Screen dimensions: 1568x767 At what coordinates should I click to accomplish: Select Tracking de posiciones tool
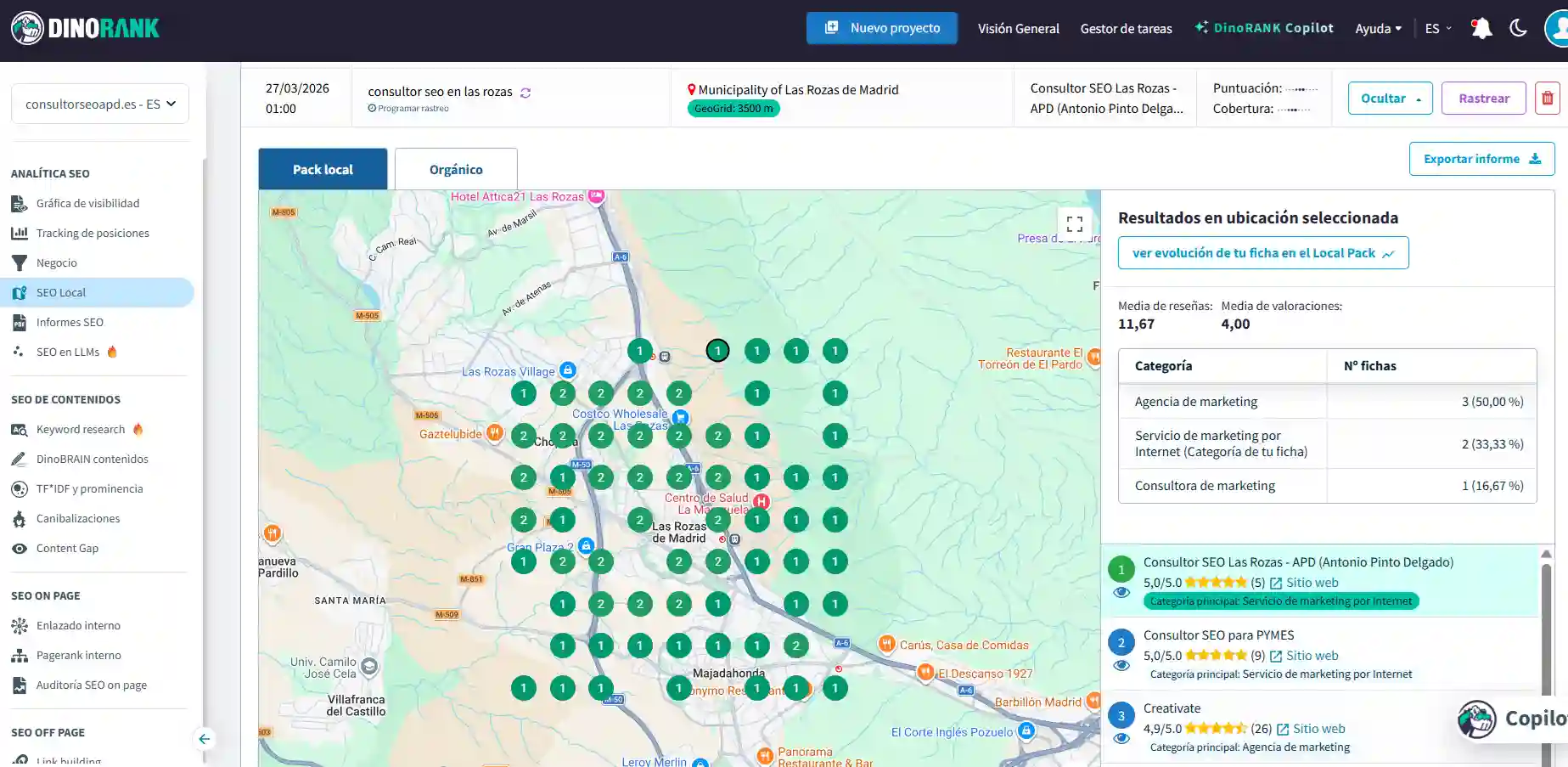[x=93, y=233]
